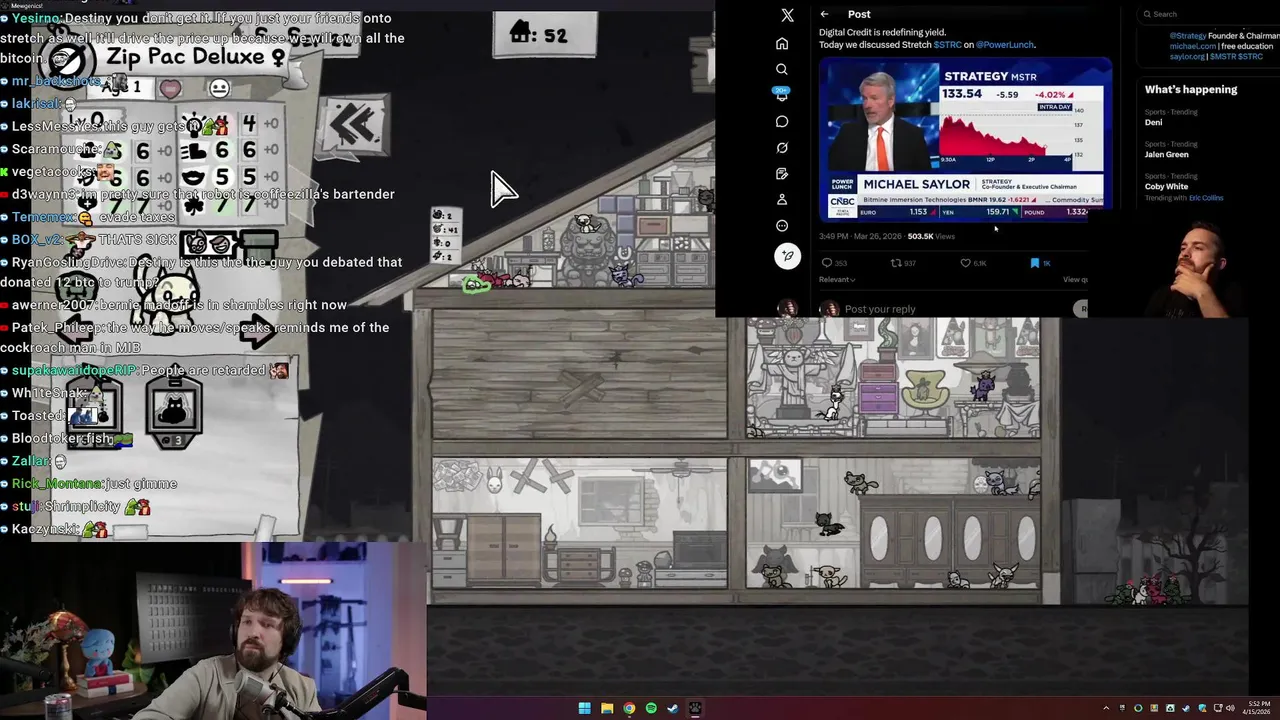
Task: Toggle the bookmark with 1K saves
Action: click(x=1040, y=263)
